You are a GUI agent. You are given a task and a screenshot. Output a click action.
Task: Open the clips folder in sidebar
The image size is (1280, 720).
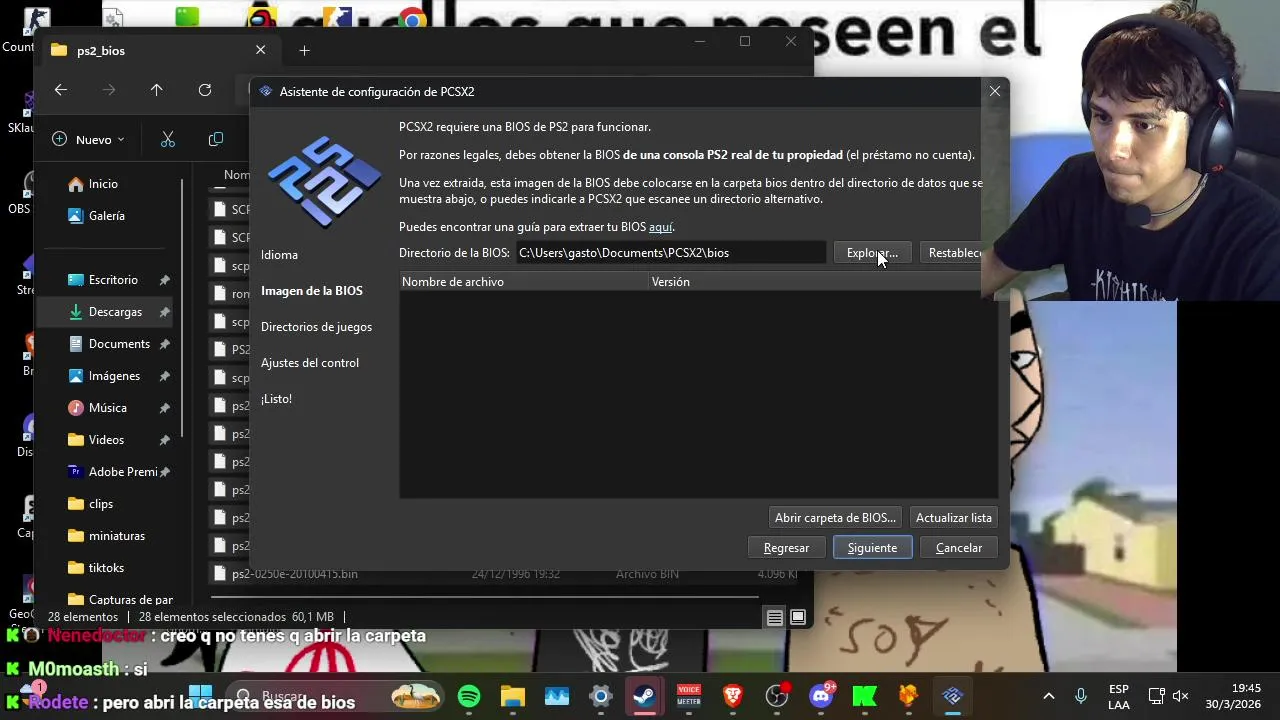tap(100, 504)
